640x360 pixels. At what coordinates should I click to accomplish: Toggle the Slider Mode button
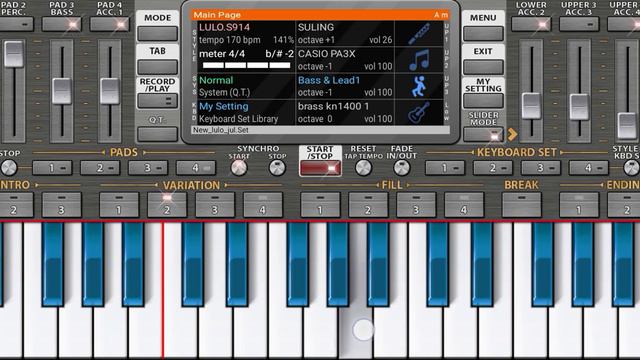tap(483, 134)
